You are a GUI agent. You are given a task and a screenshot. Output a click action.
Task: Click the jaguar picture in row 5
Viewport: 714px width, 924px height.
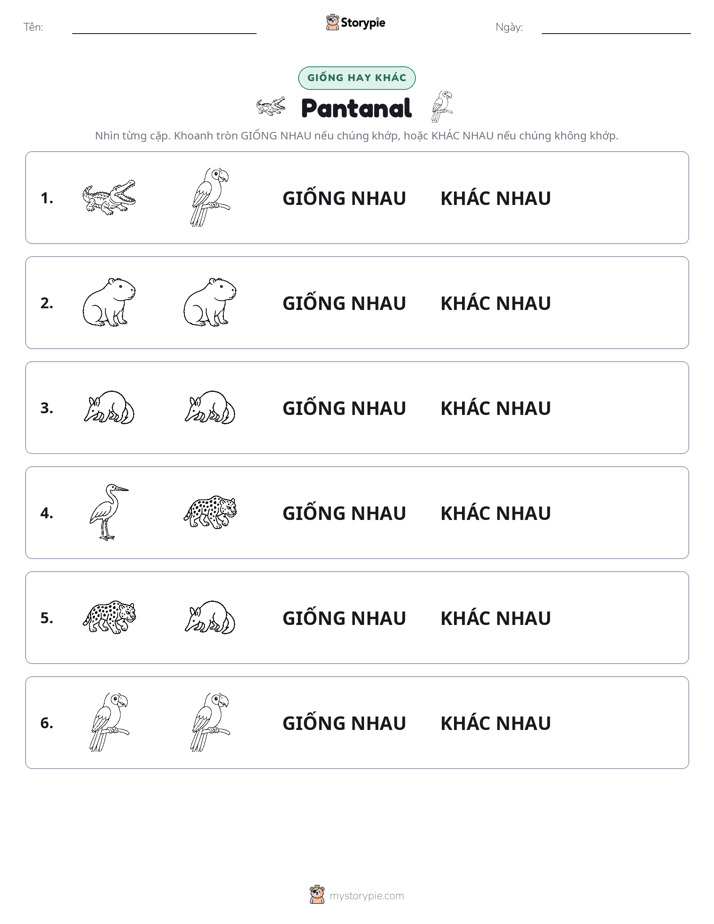pos(110,617)
